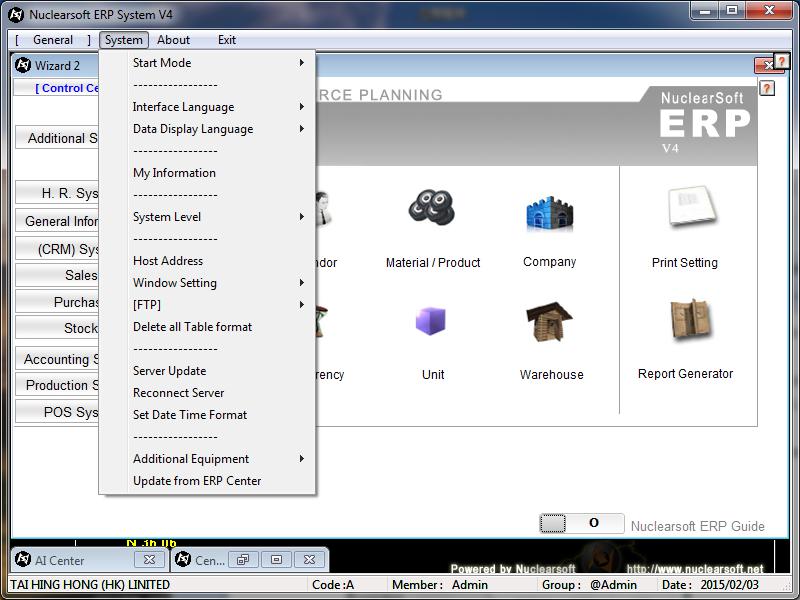Open the Material / Product icon
Image resolution: width=800 pixels, height=600 pixels.
[x=432, y=207]
